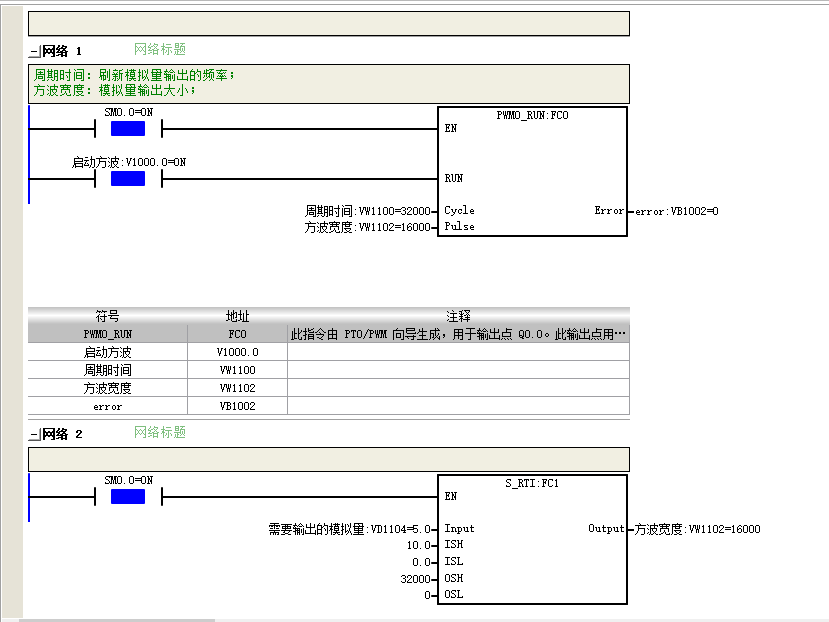Click address cell VB1002
Viewport: 829px width, 622px height.
pyautogui.click(x=237, y=406)
